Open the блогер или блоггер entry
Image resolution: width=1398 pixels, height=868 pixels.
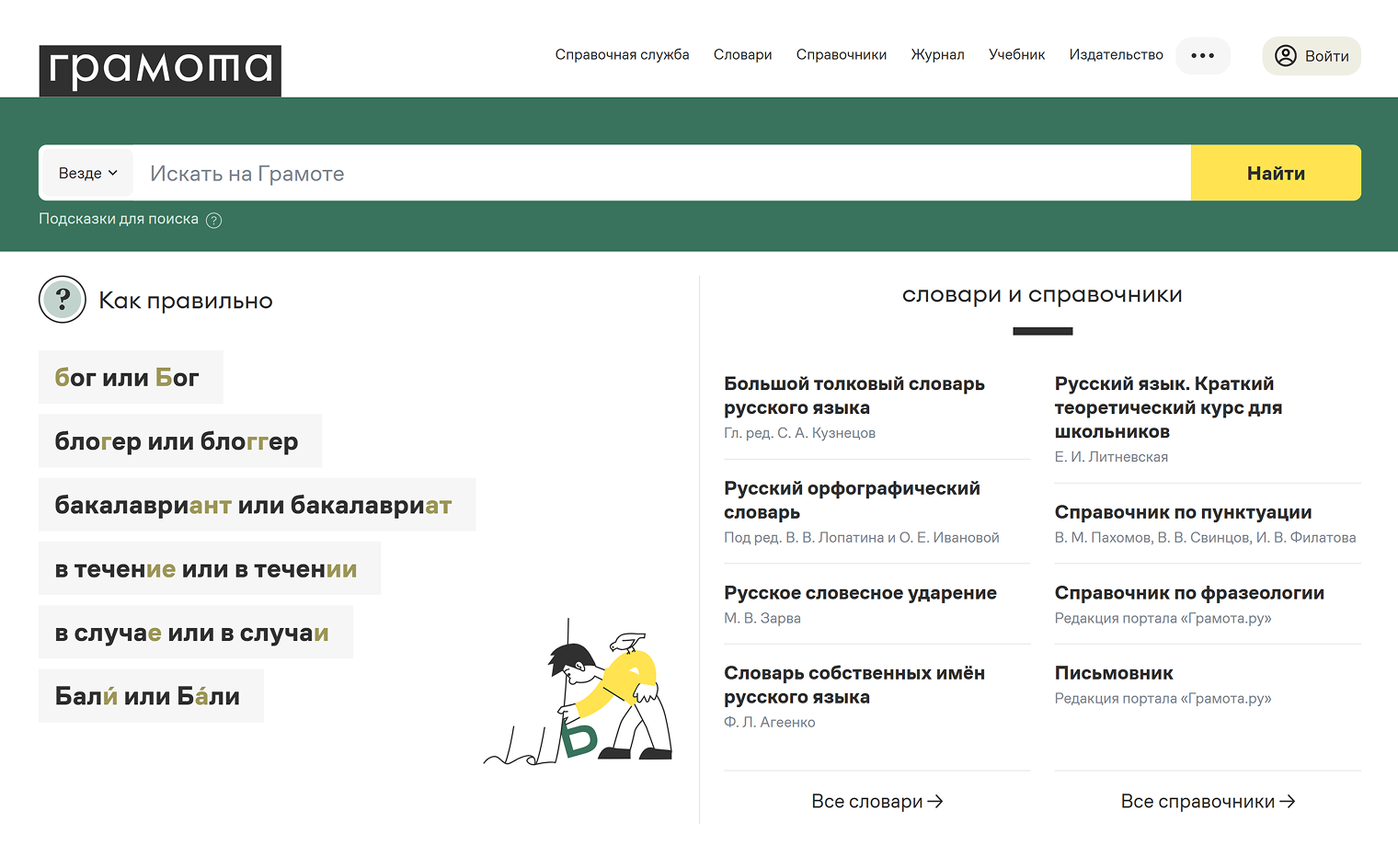coord(180,440)
